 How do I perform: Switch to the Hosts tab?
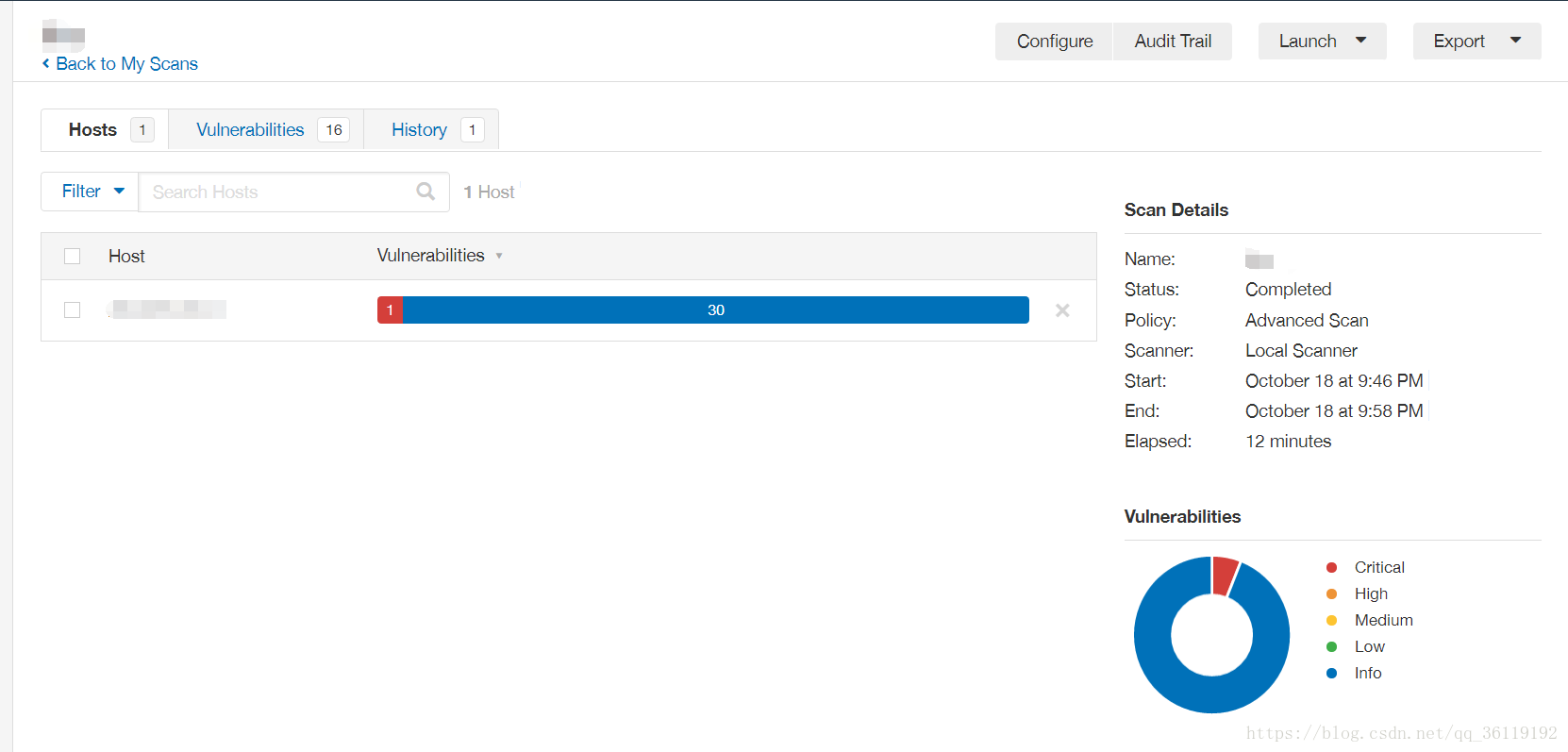[105, 129]
